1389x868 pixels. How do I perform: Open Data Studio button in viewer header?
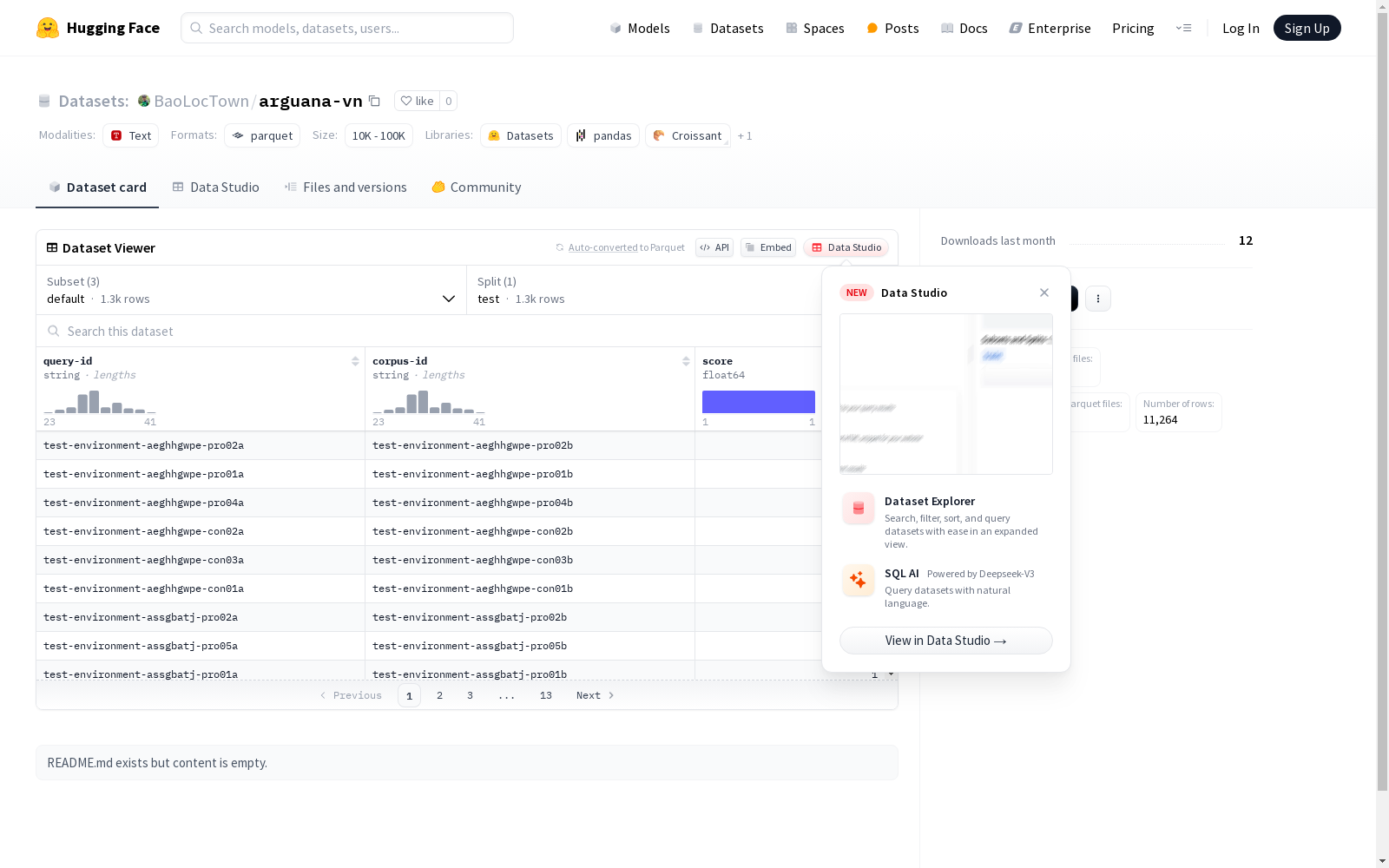846,247
